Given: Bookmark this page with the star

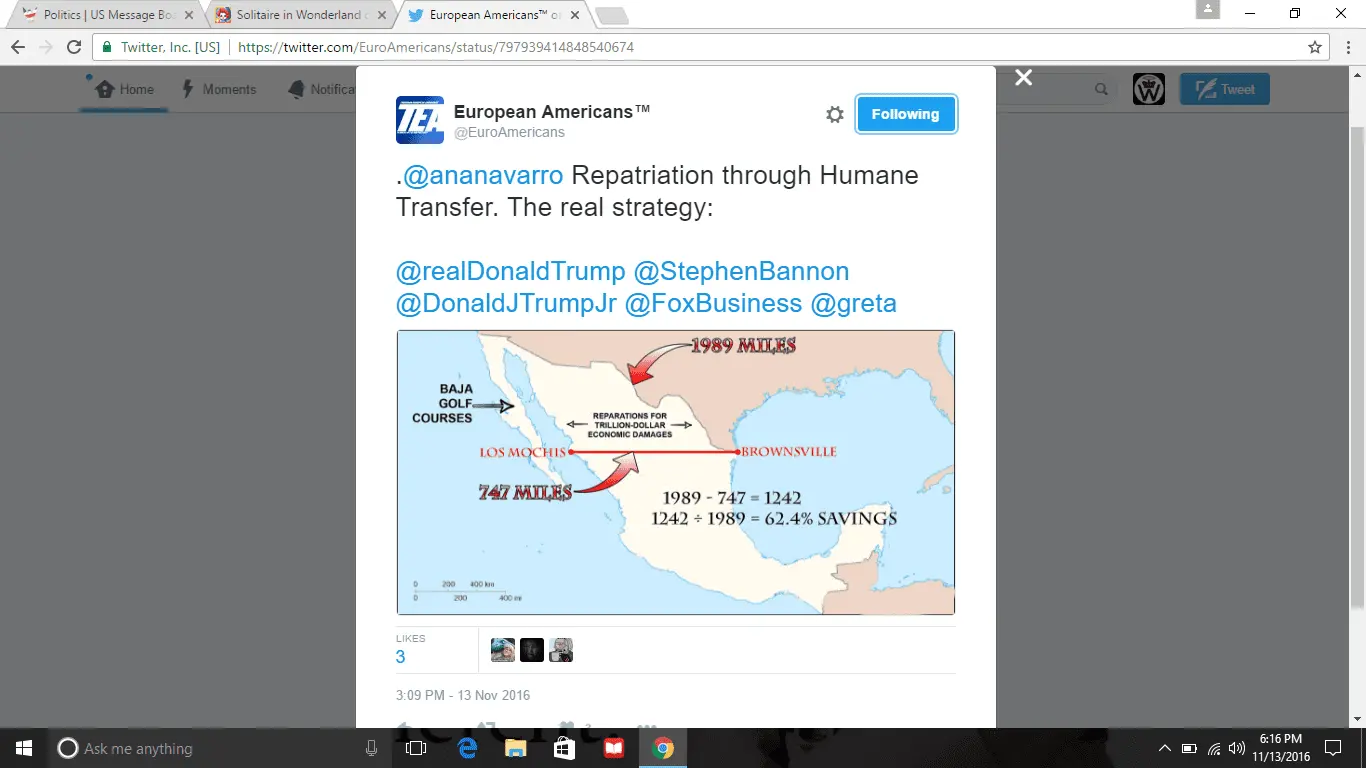Looking at the screenshot, I should pos(1315,47).
